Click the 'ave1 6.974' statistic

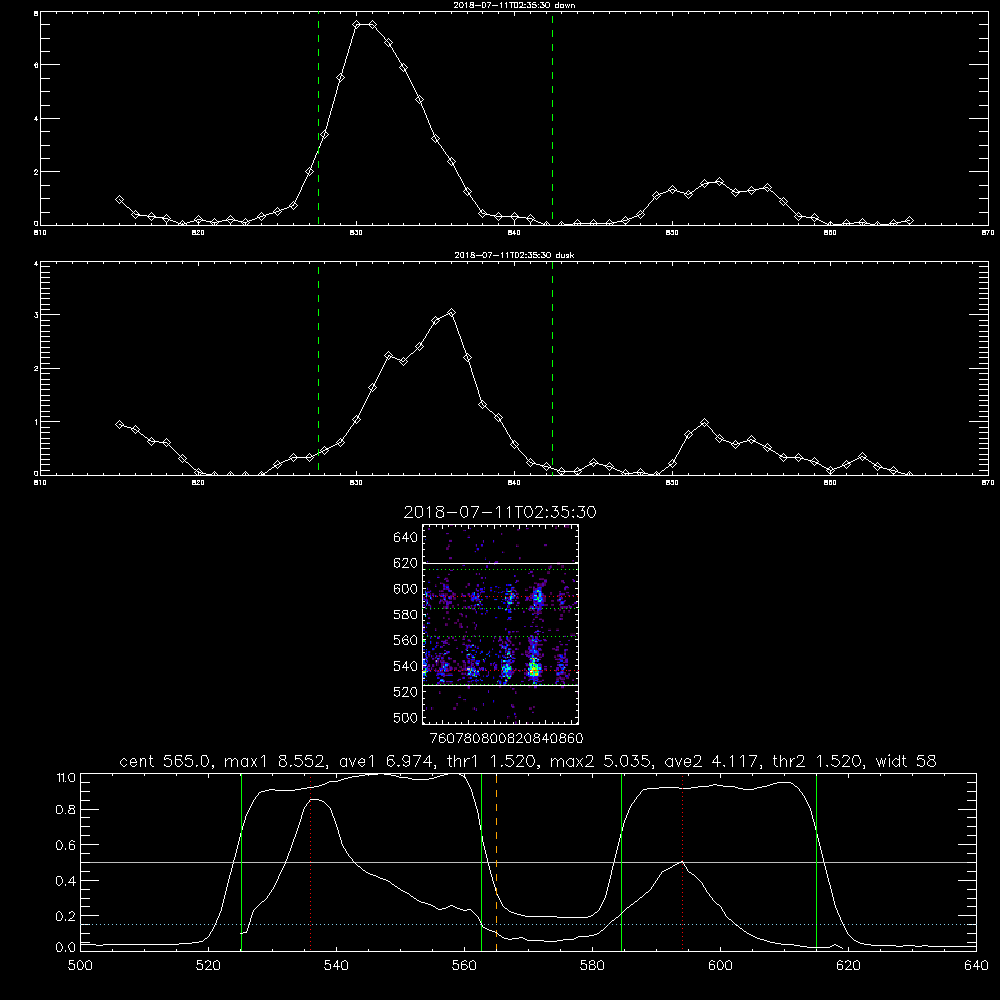(x=385, y=761)
